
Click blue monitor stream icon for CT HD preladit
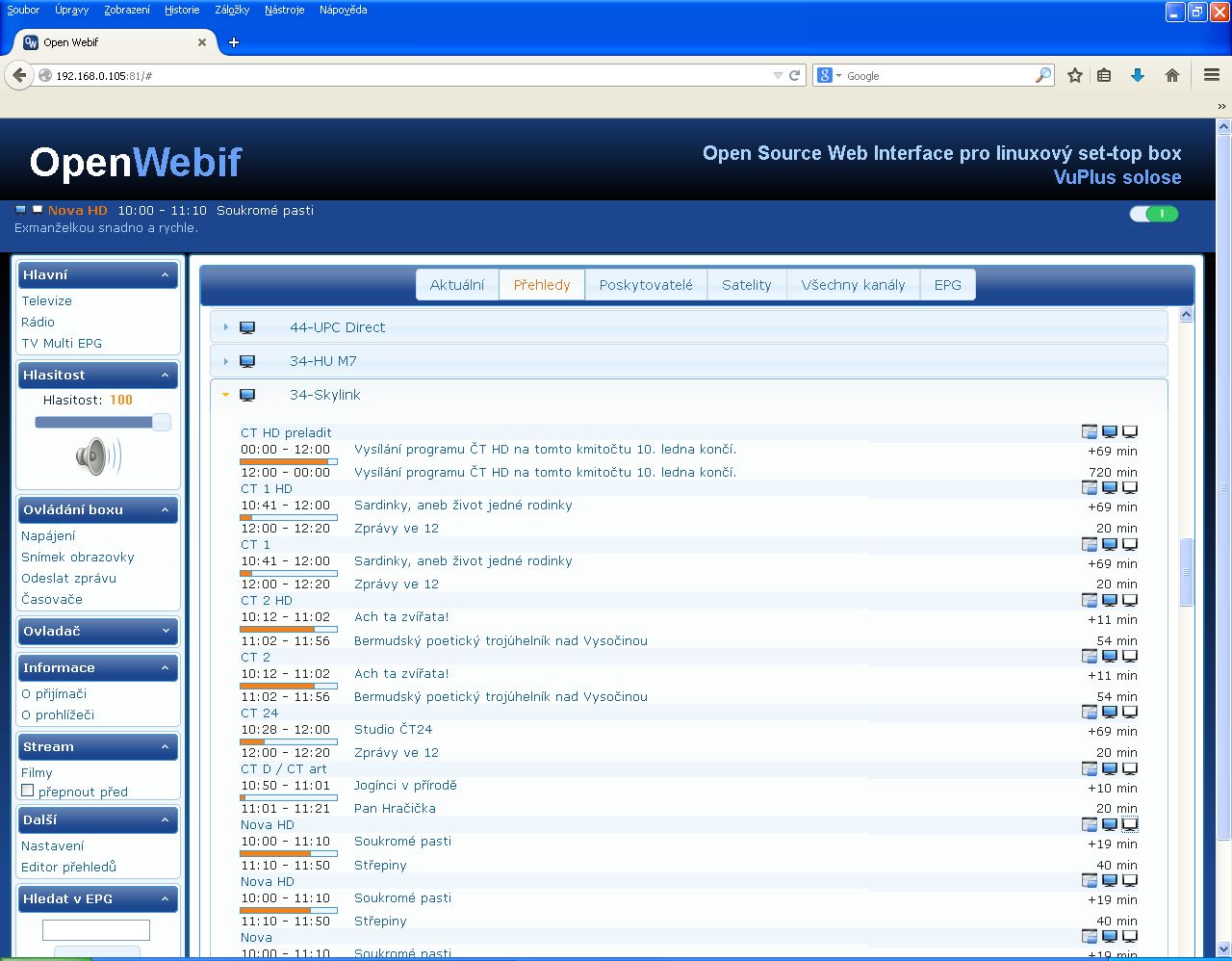tap(1110, 431)
